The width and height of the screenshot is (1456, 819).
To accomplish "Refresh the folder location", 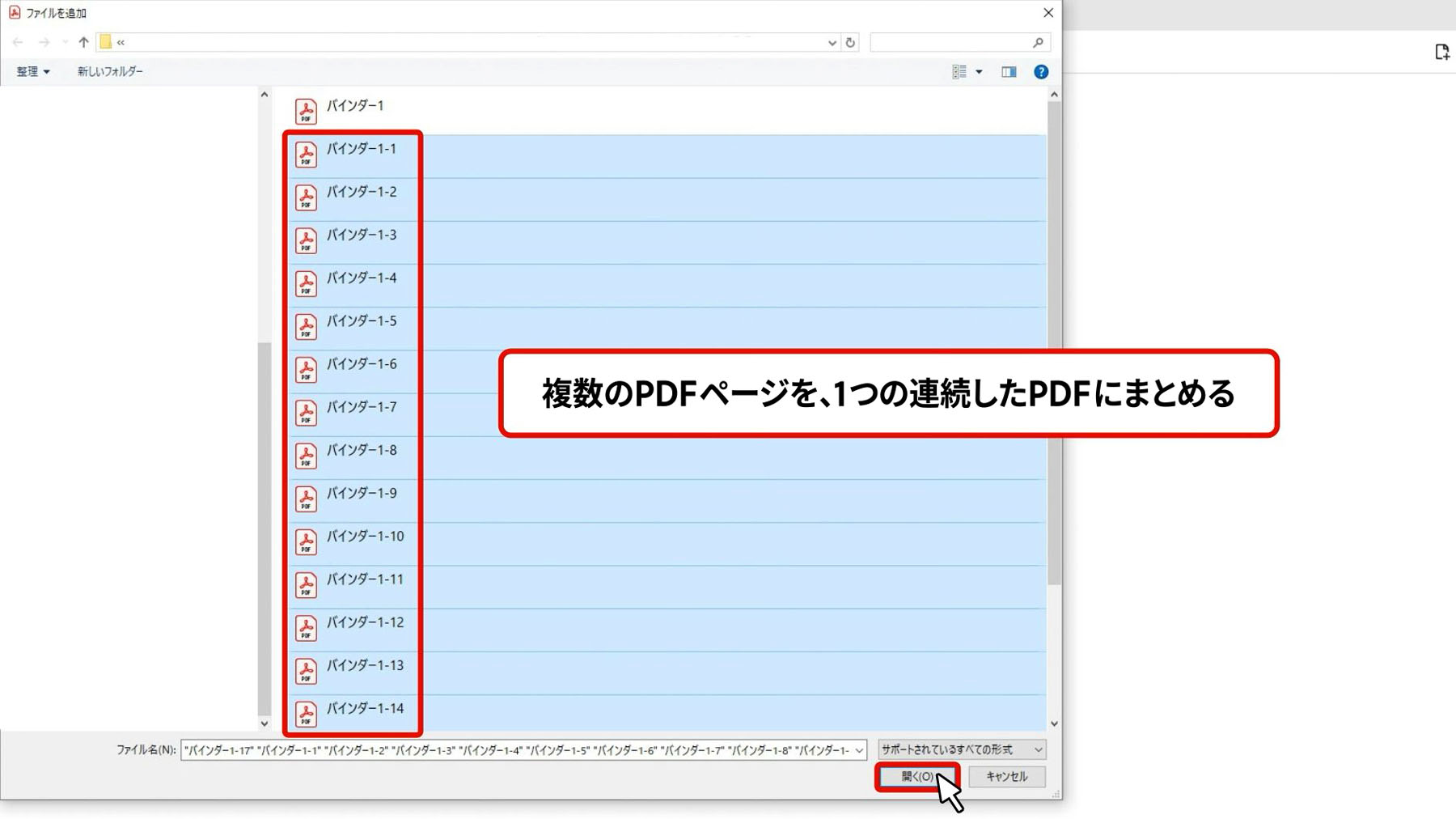I will click(850, 42).
